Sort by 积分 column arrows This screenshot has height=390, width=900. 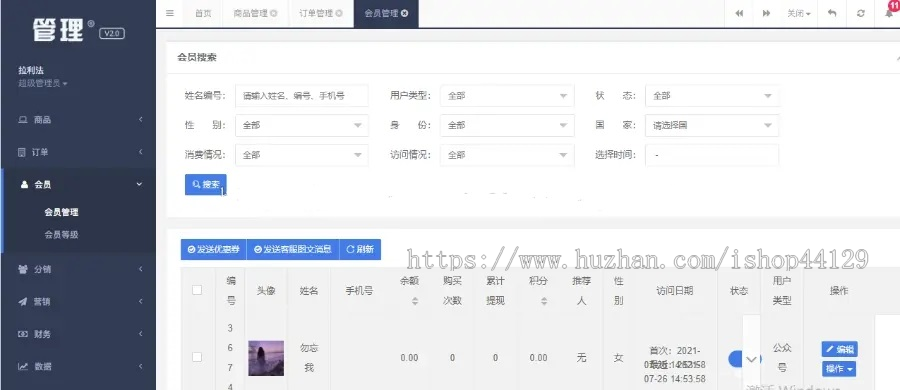(x=544, y=300)
